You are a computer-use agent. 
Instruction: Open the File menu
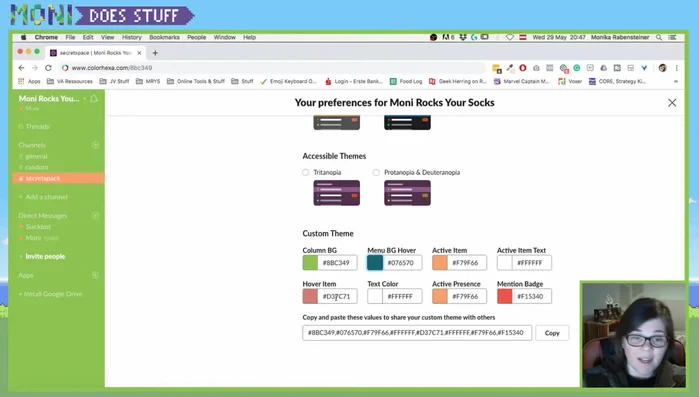tap(70, 37)
